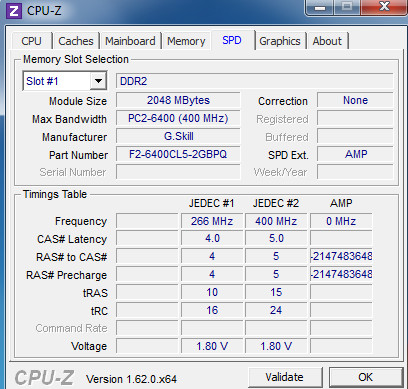The height and width of the screenshot is (389, 408).
Task: Click the Validate button
Action: [285, 377]
